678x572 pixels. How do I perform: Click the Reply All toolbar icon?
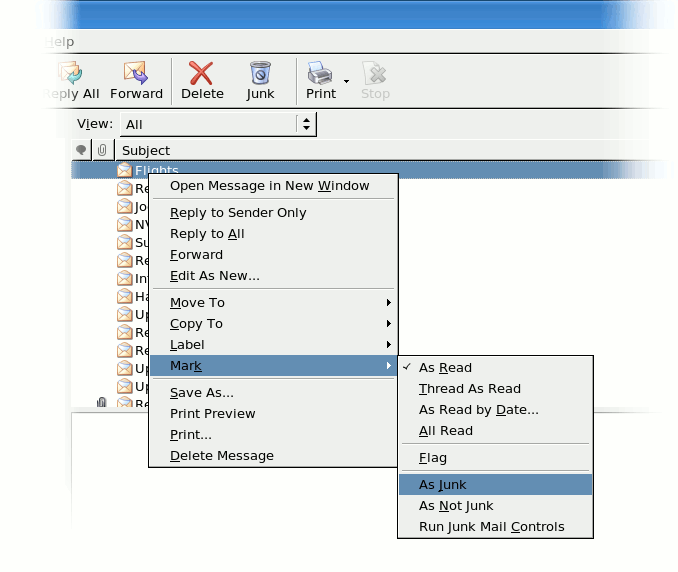(69, 74)
